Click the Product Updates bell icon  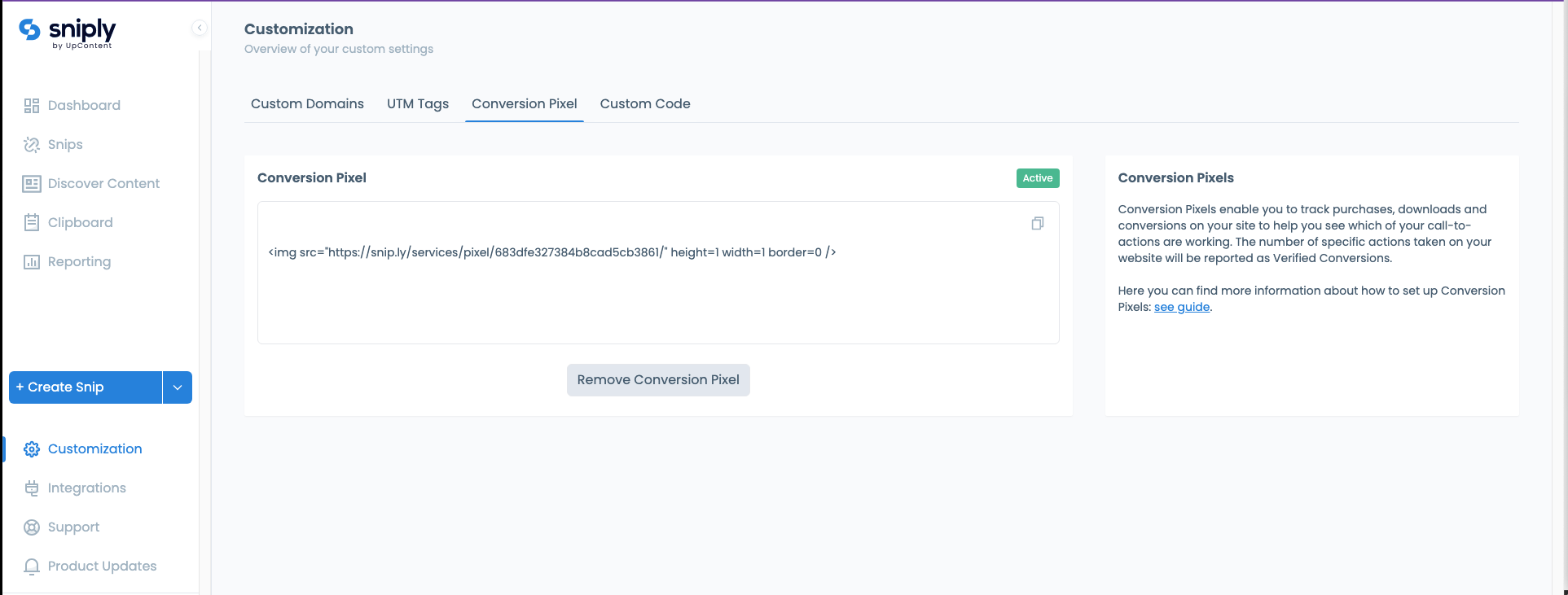click(x=32, y=567)
